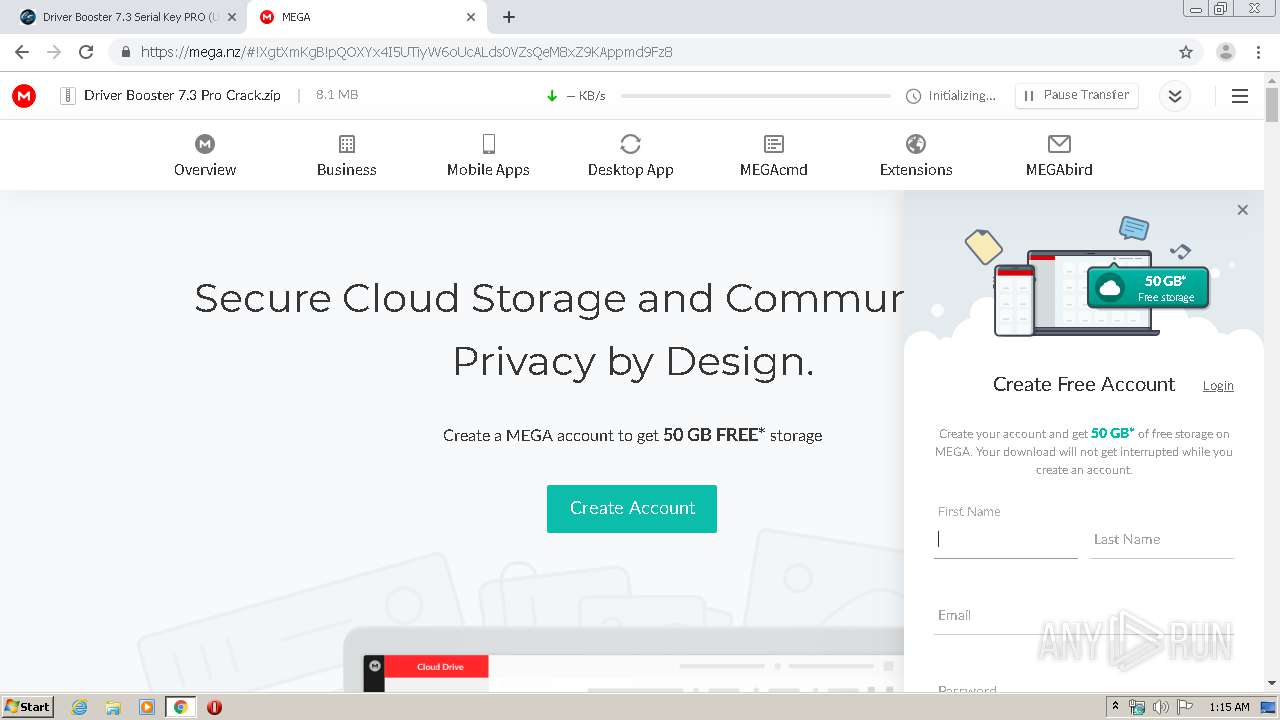Click the Action Center flag icon

[x=1184, y=707]
